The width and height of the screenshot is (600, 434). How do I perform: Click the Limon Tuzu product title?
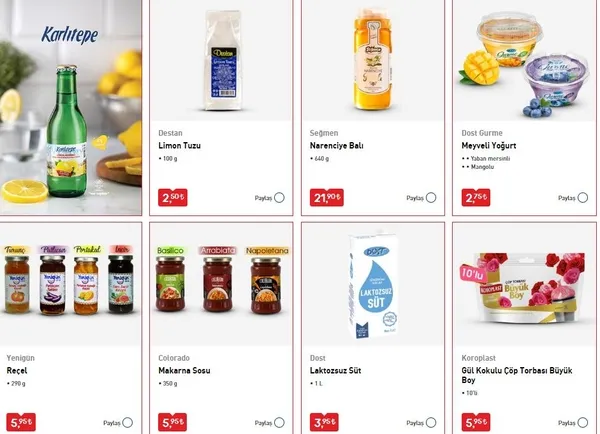pyautogui.click(x=179, y=145)
